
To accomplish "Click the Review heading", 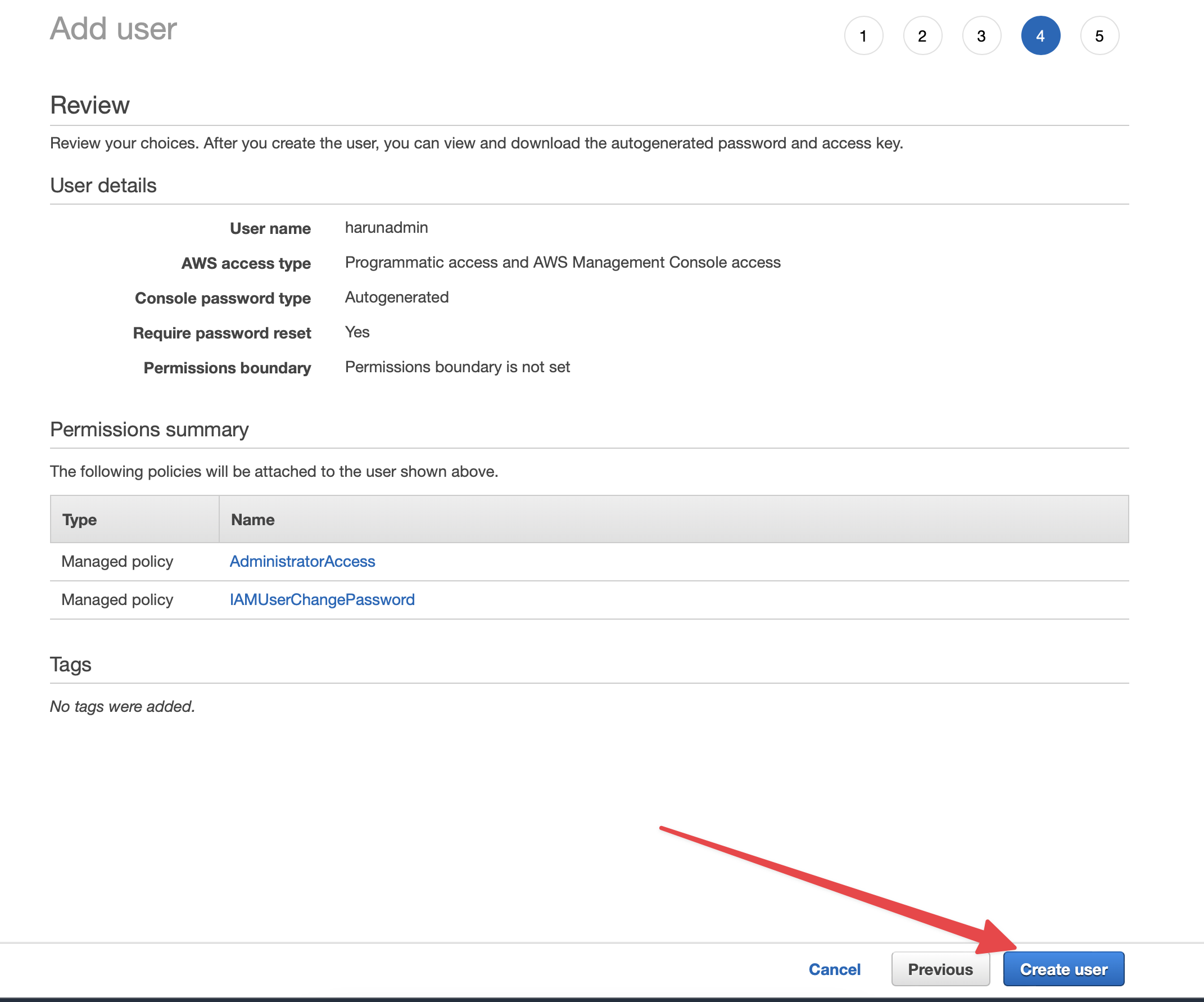I will pyautogui.click(x=90, y=105).
